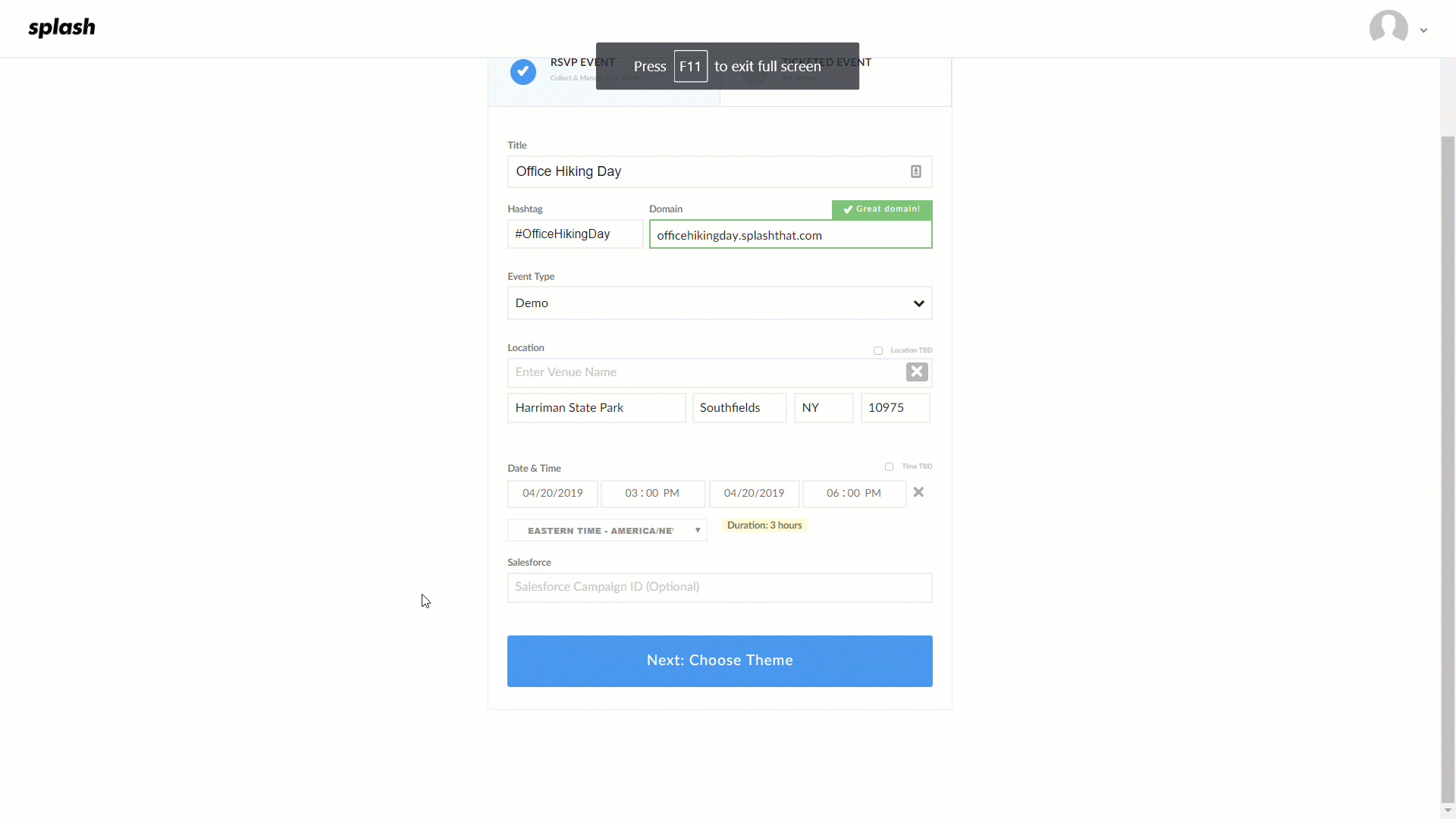
Task: Open the user avatar menu
Action: click(x=1389, y=29)
